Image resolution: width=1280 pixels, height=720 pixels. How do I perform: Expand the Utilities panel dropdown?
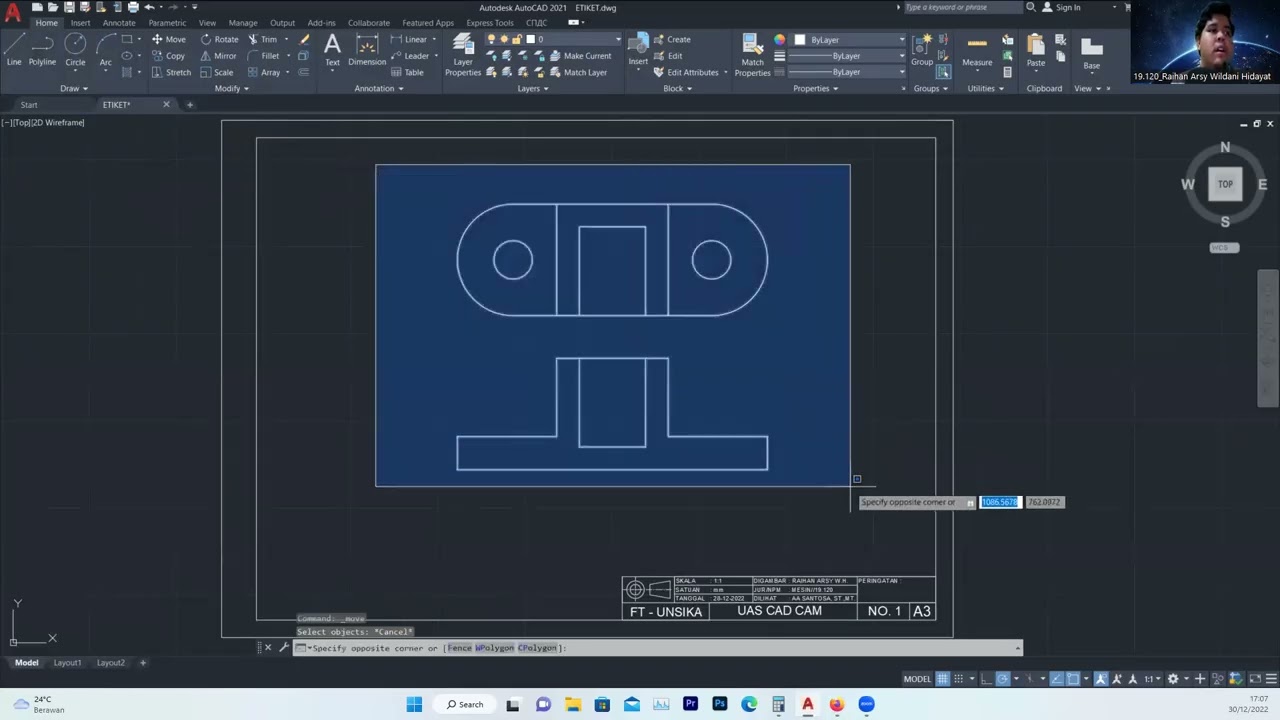click(986, 88)
